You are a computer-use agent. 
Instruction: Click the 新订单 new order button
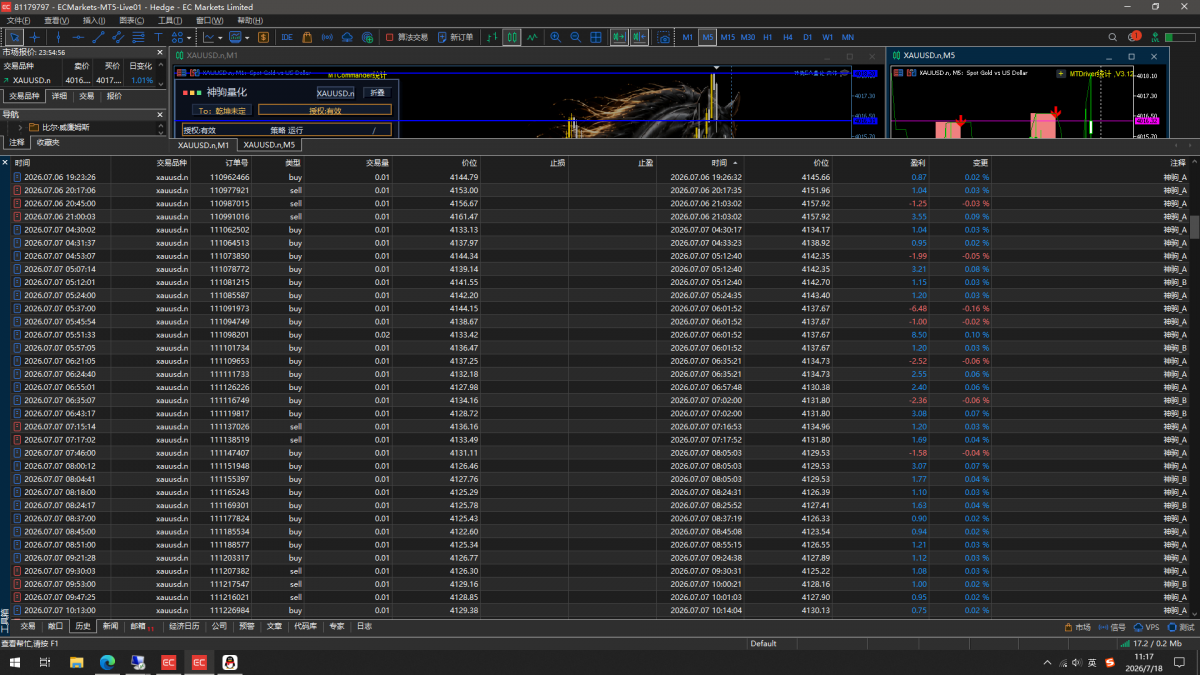click(x=455, y=37)
